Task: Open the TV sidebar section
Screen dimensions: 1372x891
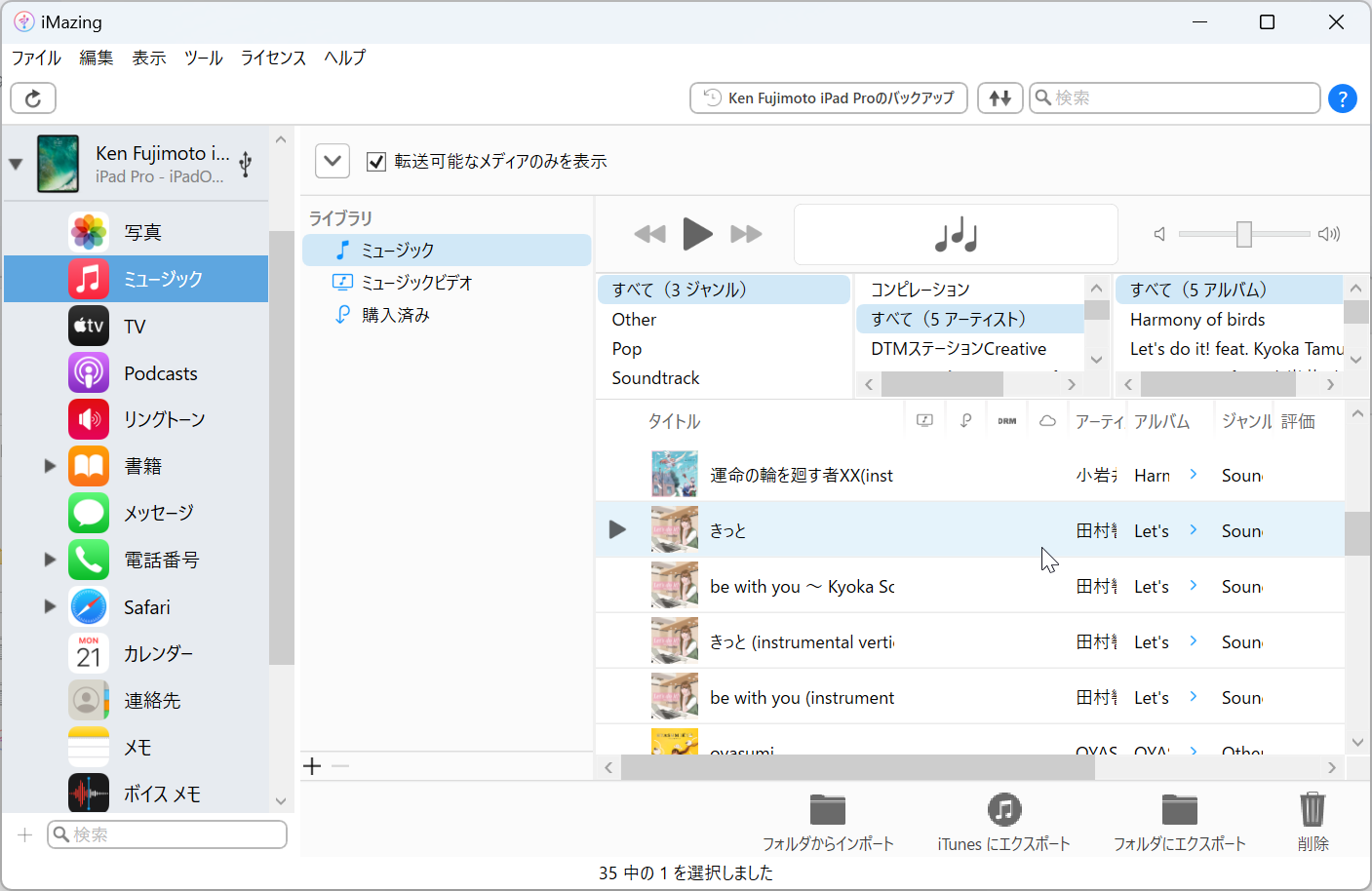Action: (x=137, y=326)
